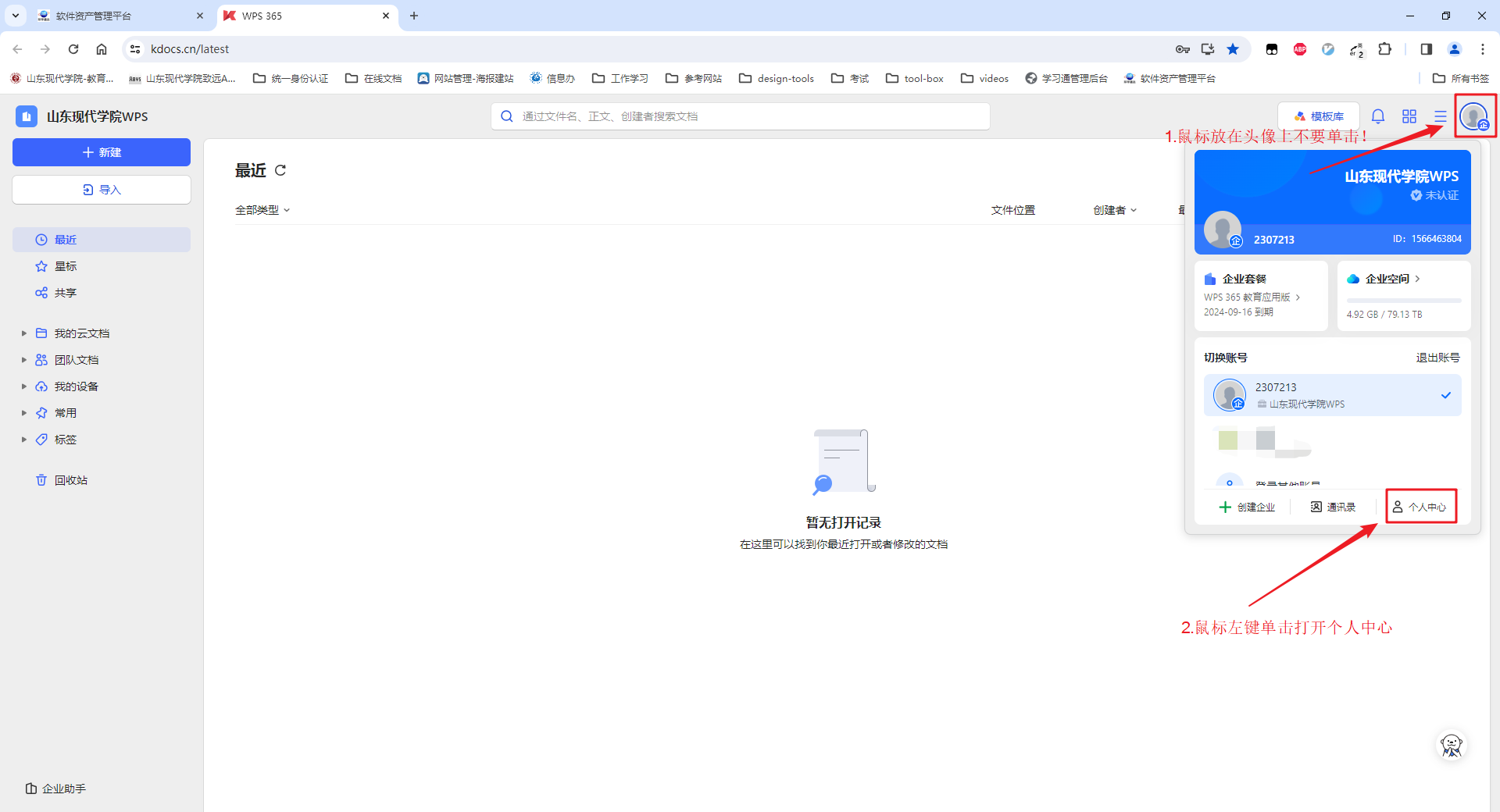Switch to the WPS 365 browser tab
This screenshot has width=1500, height=812.
click(x=306, y=16)
